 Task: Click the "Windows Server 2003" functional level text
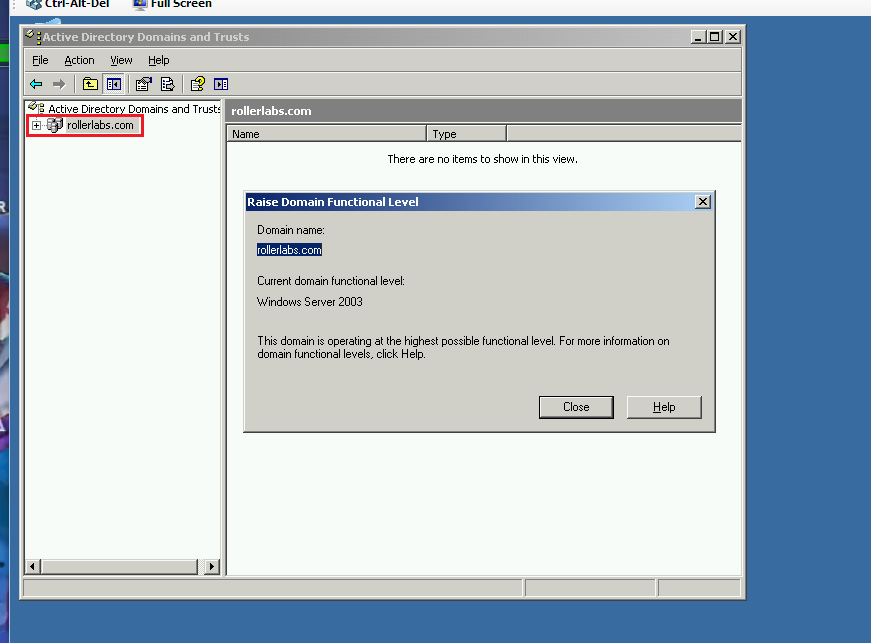click(309, 302)
